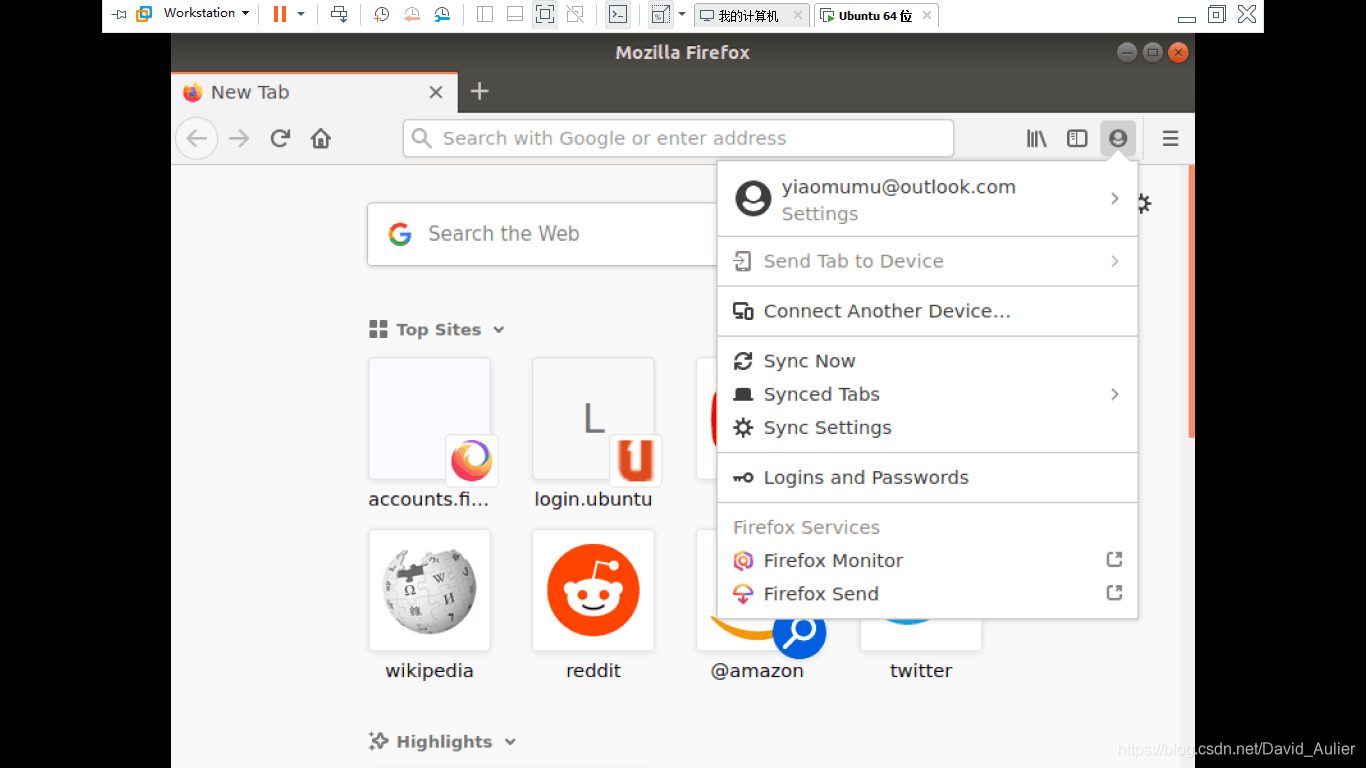Revert to the previous VMware snapshot
Image resolution: width=1366 pixels, height=768 pixels.
click(x=412, y=14)
